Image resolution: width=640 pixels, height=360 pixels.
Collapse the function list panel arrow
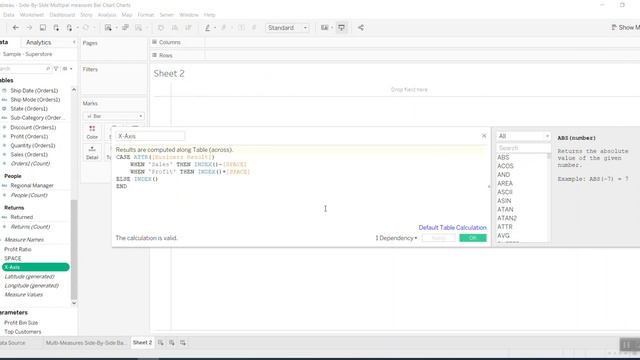(x=489, y=187)
